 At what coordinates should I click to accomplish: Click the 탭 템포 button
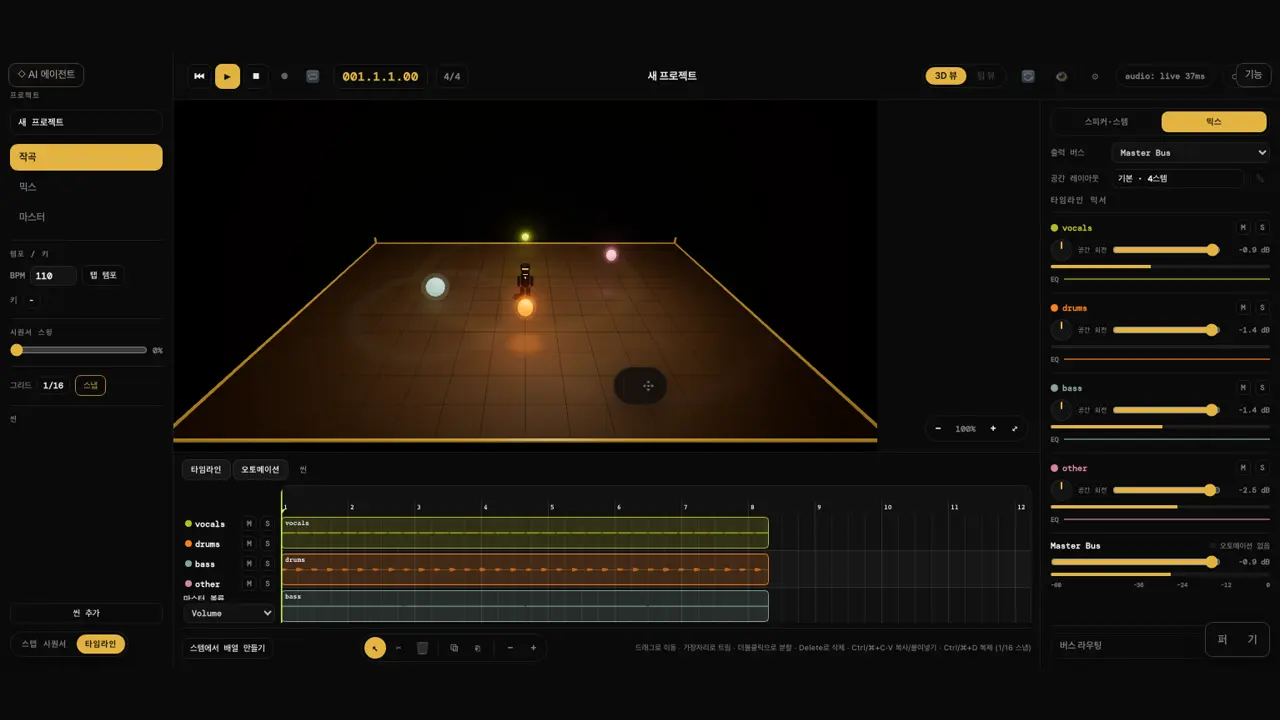click(103, 275)
